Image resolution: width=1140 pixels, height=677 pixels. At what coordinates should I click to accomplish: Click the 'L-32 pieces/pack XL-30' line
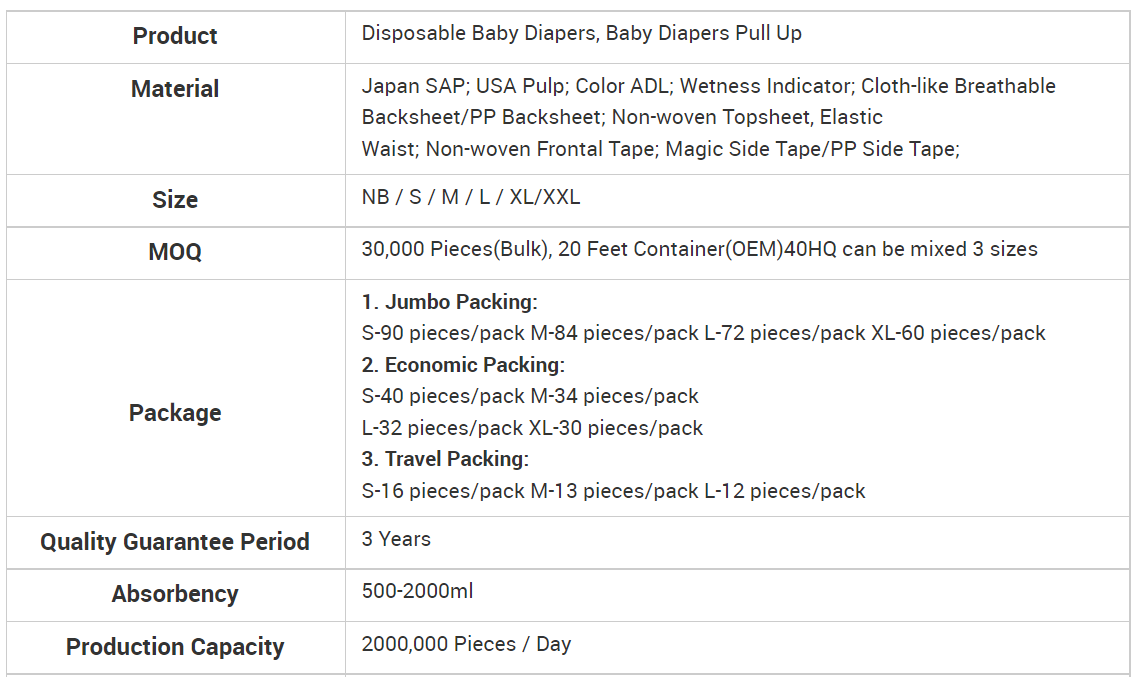tap(532, 428)
